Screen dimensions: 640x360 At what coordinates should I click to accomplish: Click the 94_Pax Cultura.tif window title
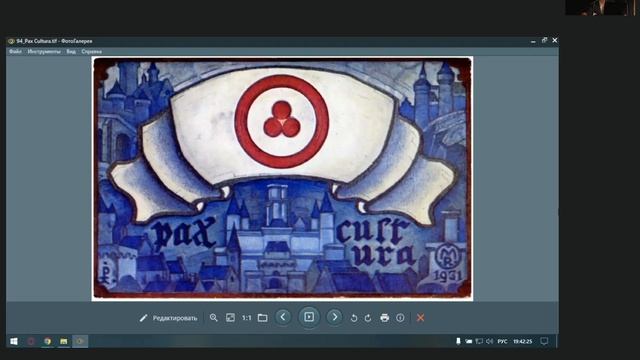pos(54,41)
